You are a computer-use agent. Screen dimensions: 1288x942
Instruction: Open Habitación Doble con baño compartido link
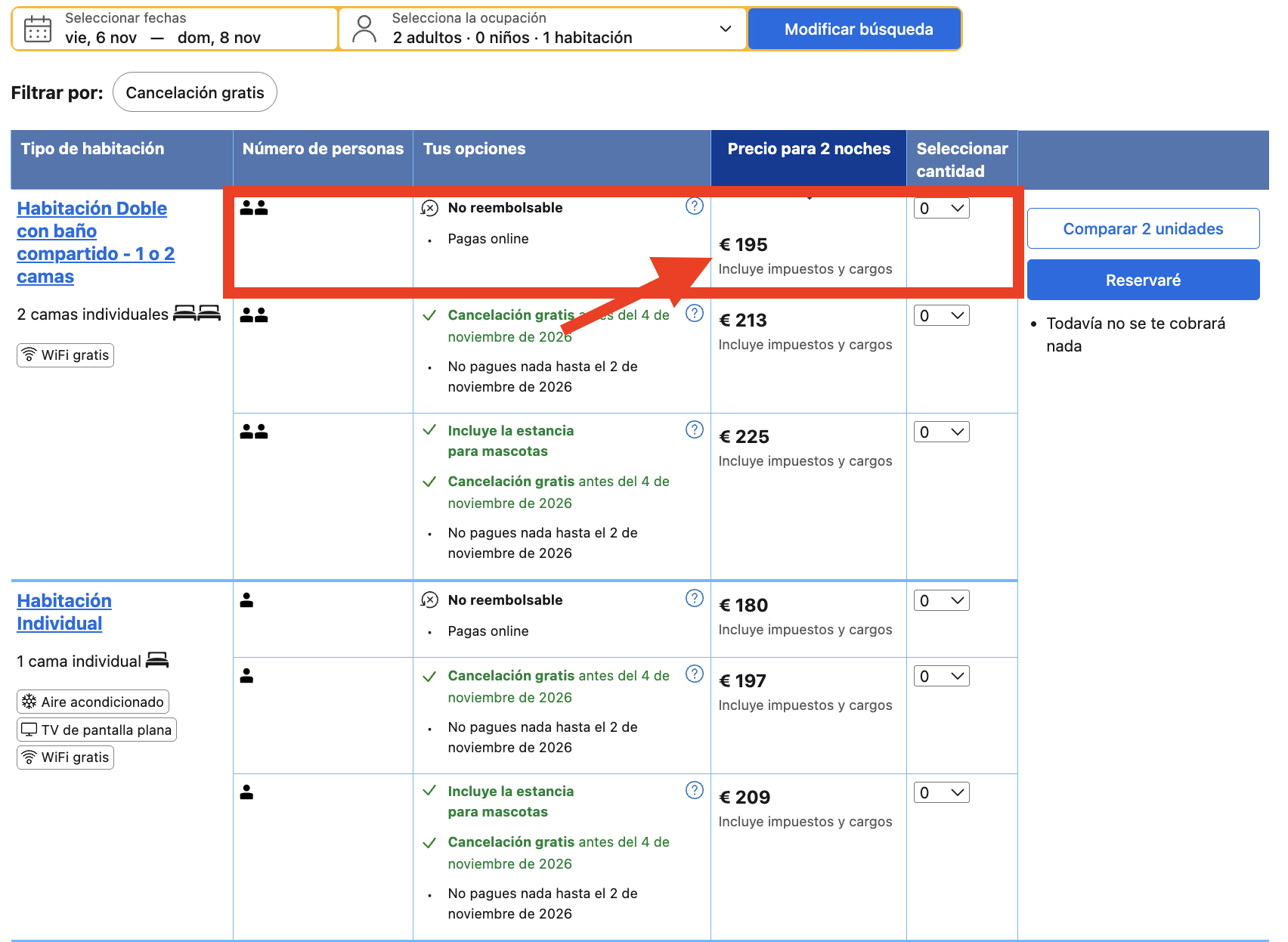[x=95, y=242]
